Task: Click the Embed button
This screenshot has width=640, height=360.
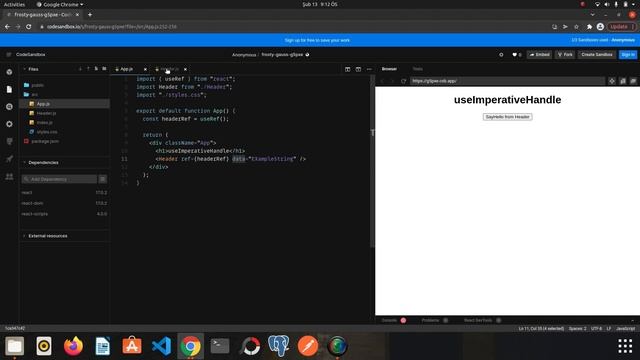Action: [539, 55]
